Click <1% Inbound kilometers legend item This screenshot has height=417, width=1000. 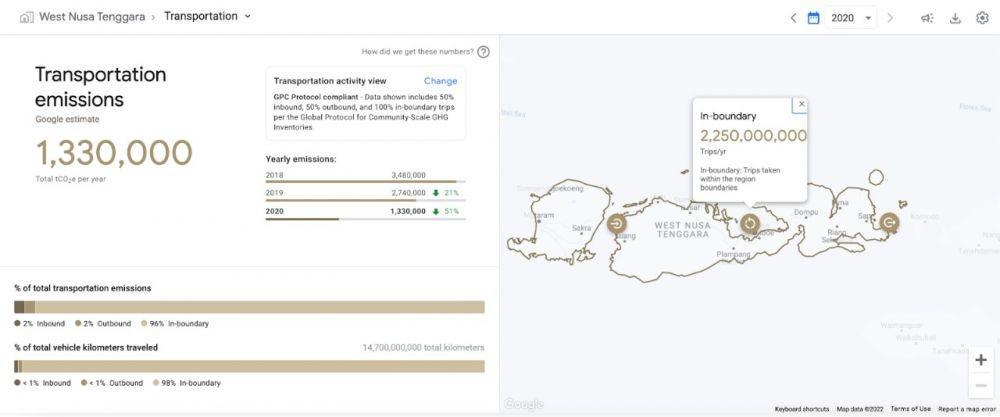tap(43, 383)
